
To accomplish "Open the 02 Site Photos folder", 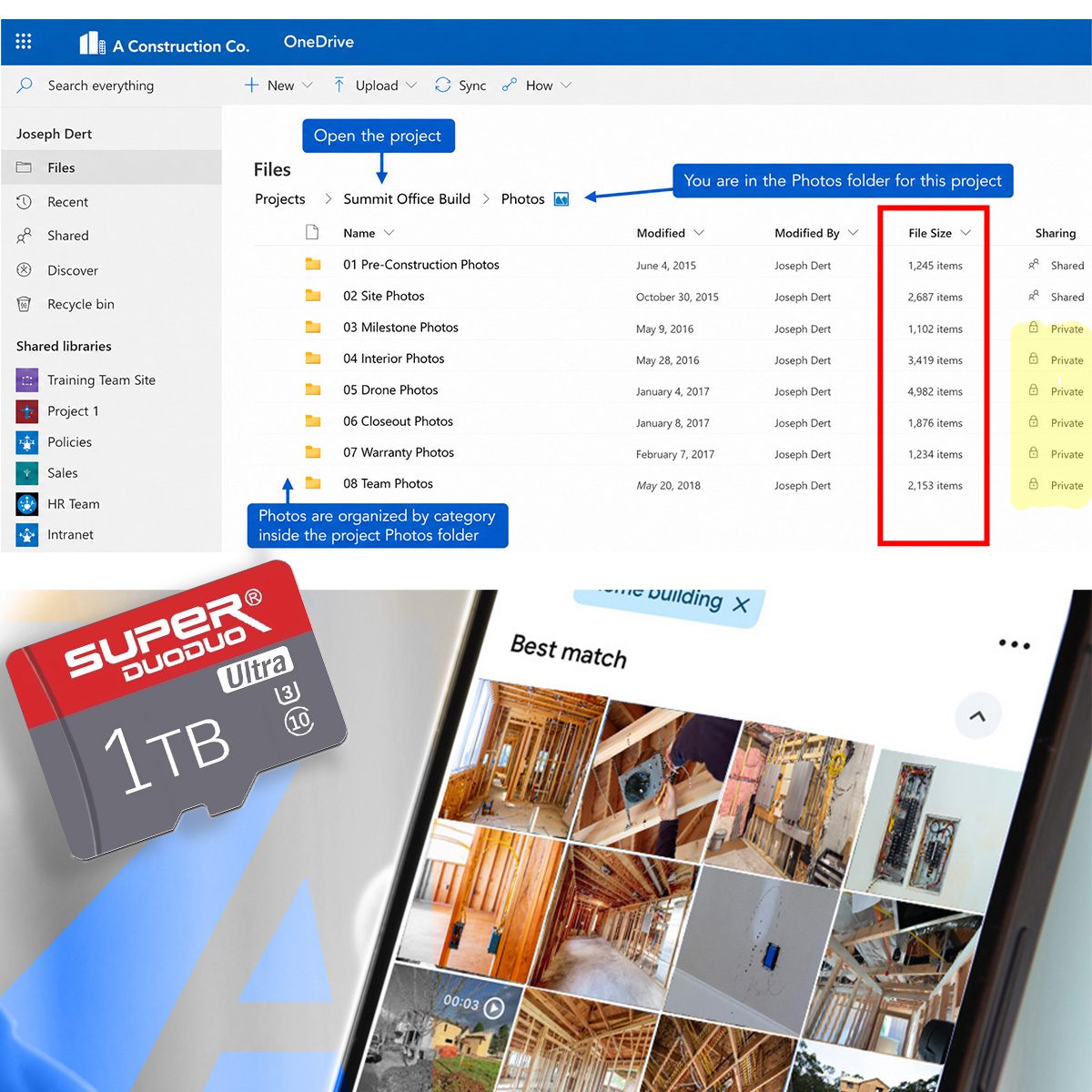I will 384,296.
